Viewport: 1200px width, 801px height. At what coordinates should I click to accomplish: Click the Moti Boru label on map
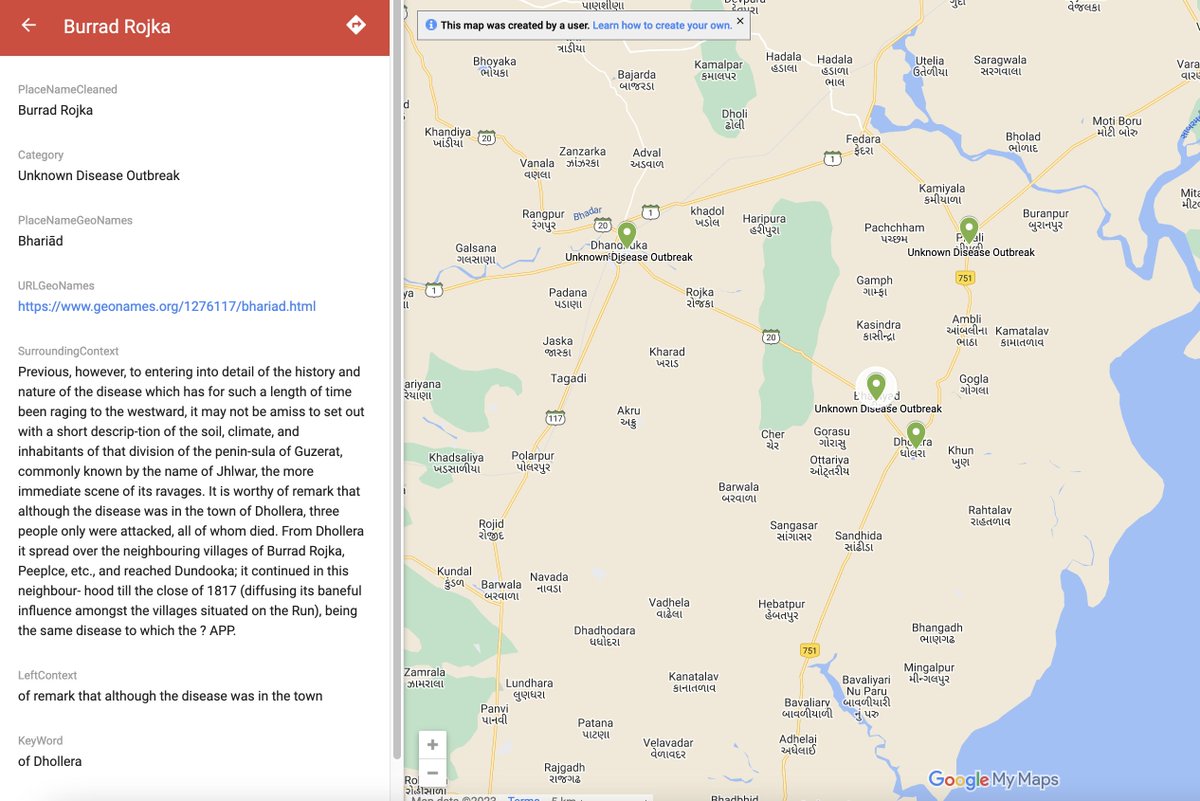point(1117,127)
